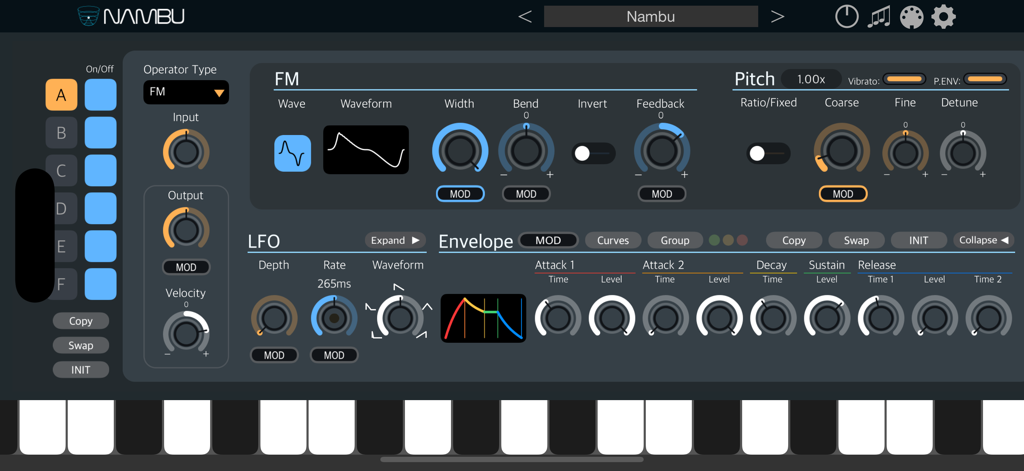Click MOD under Coarse knob

pos(843,194)
